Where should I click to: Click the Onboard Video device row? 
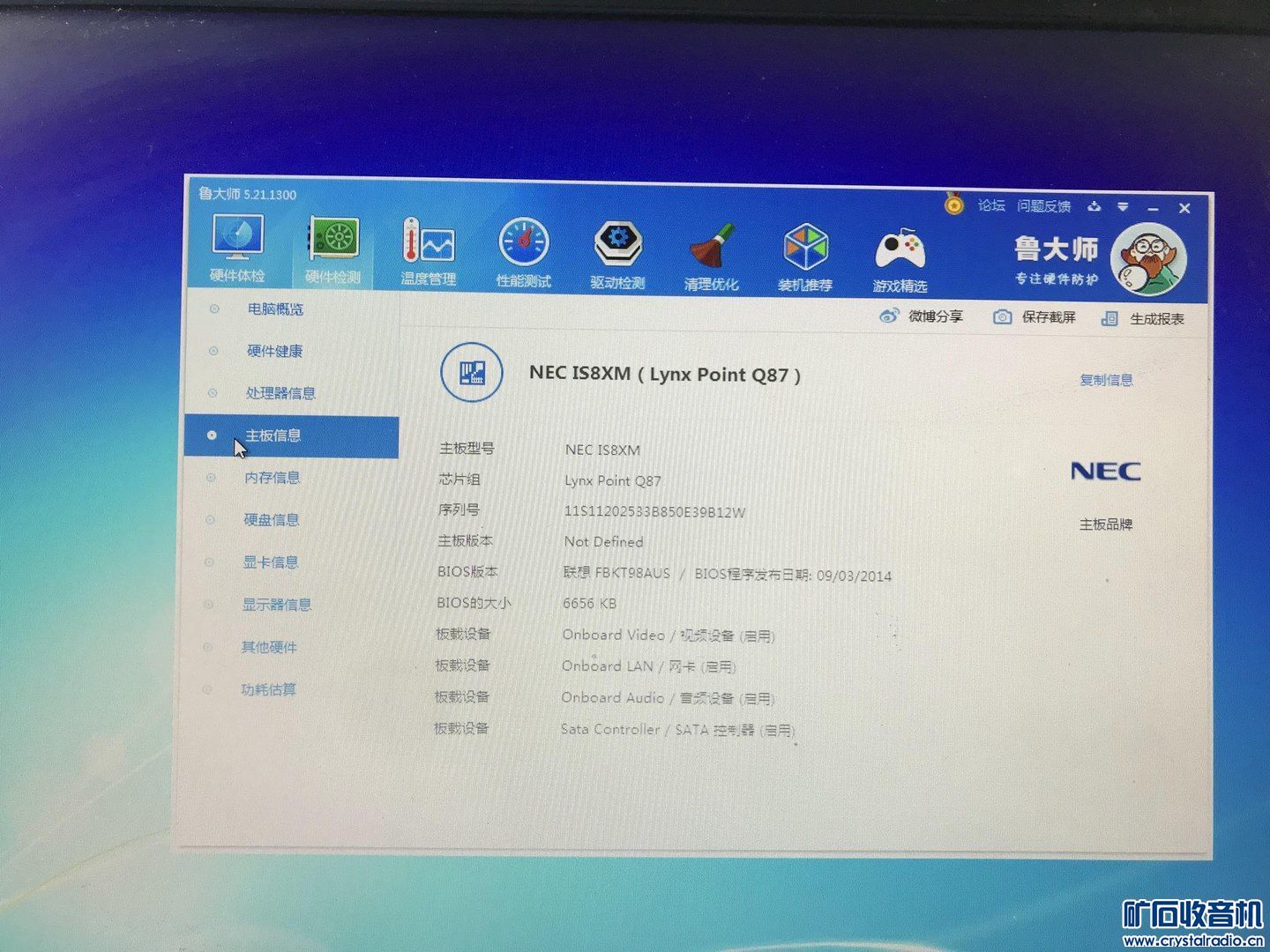pyautogui.click(x=669, y=635)
